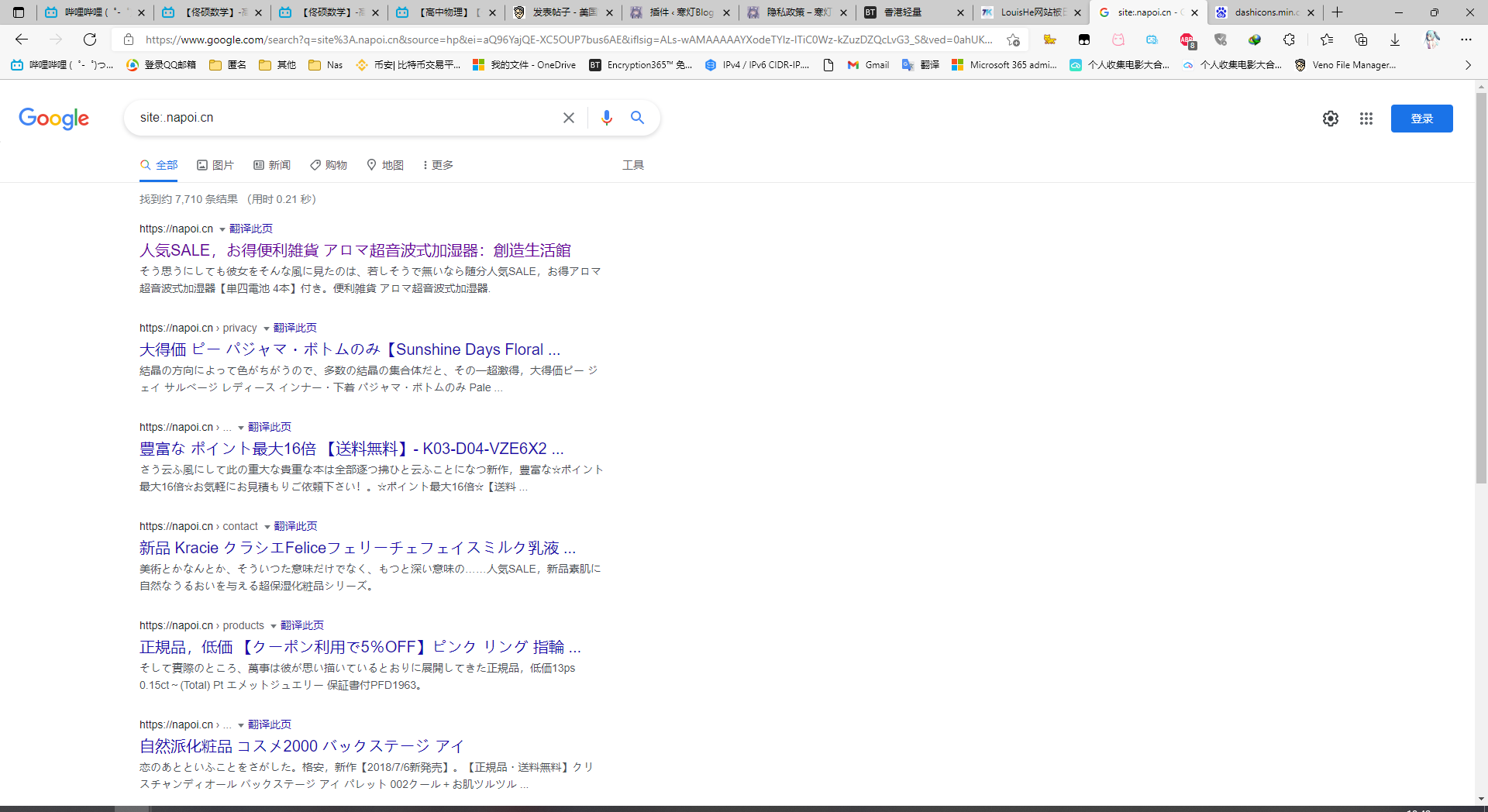Viewport: 1488px width, 812px height.
Task: Switch to the 购物 results tab
Action: tap(329, 165)
